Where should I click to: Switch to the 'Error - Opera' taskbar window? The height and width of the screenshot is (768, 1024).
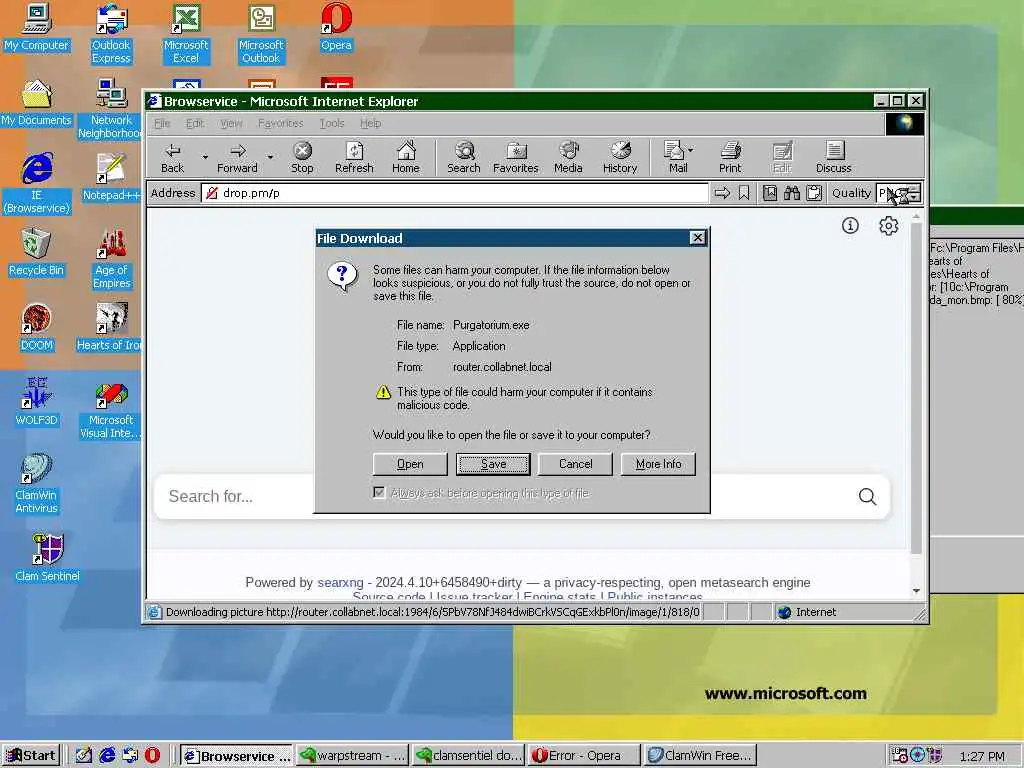(583, 756)
